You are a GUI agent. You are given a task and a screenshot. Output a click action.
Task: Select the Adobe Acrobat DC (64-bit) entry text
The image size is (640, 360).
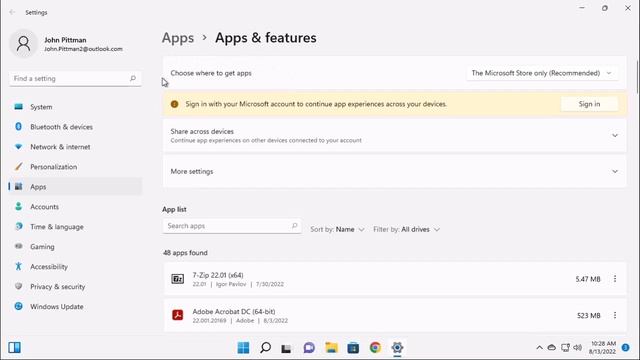234,311
